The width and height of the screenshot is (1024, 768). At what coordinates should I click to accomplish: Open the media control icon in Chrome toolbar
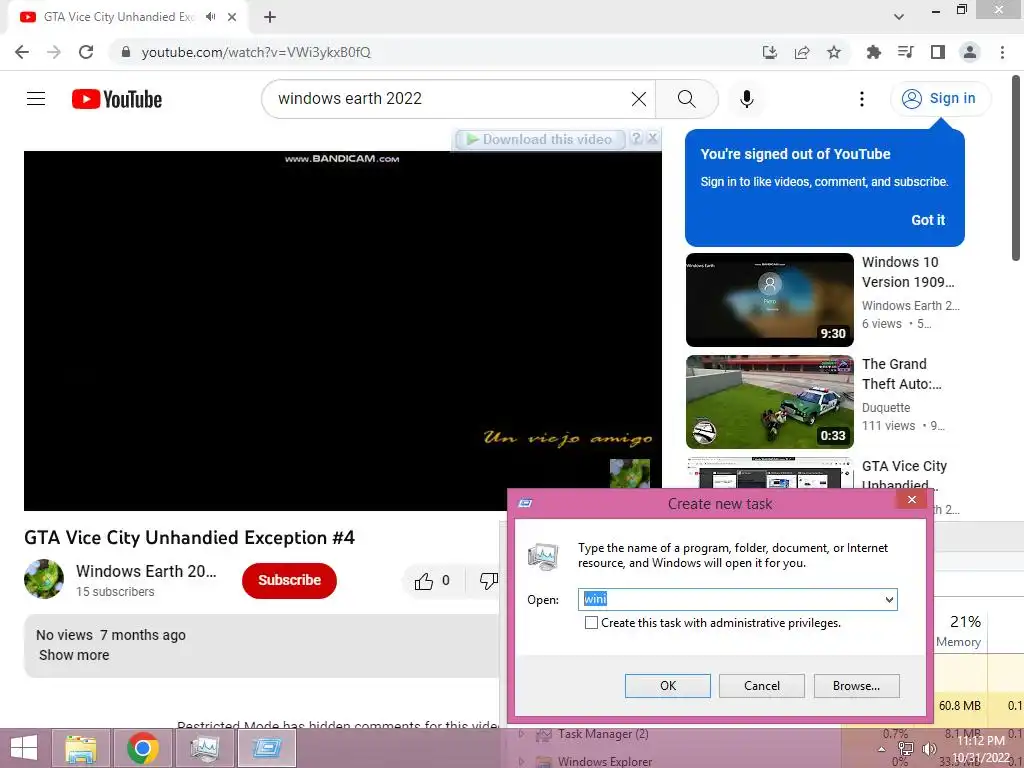coord(905,52)
